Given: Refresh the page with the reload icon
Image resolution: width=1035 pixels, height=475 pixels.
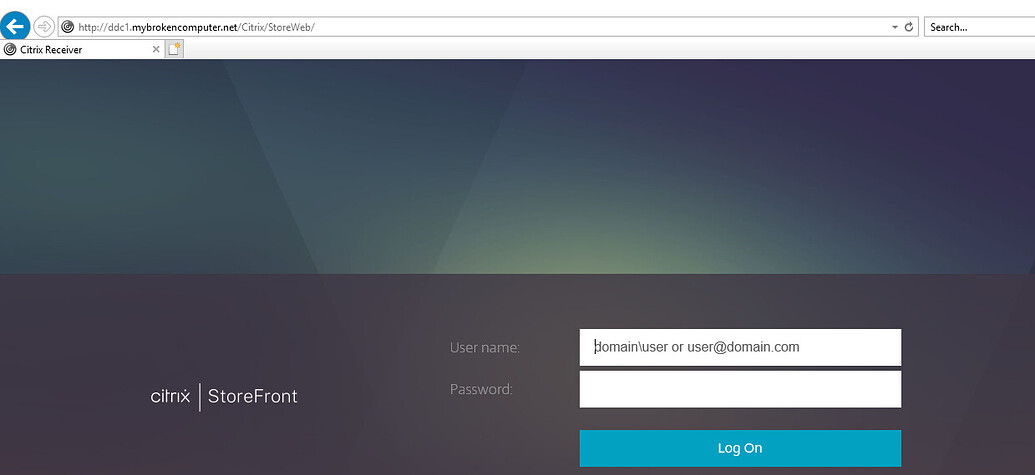Looking at the screenshot, I should click(x=909, y=28).
